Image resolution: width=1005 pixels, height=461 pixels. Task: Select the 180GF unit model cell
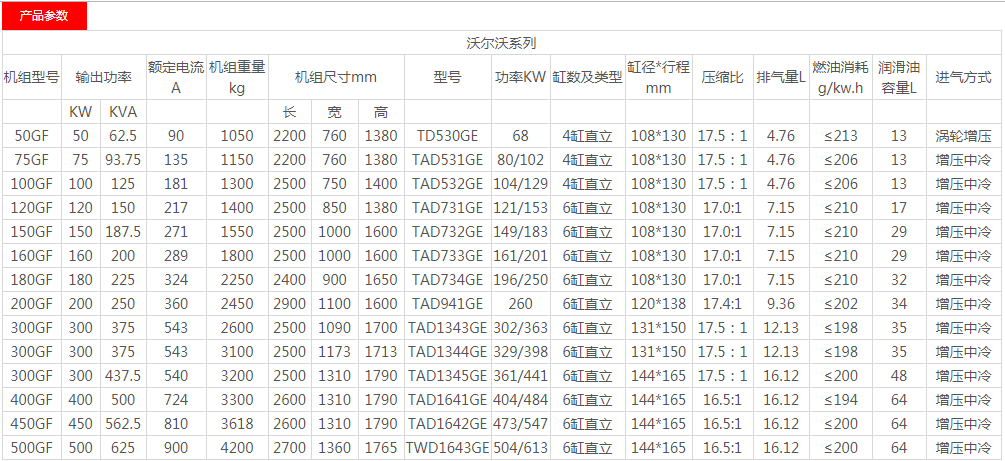click(31, 280)
